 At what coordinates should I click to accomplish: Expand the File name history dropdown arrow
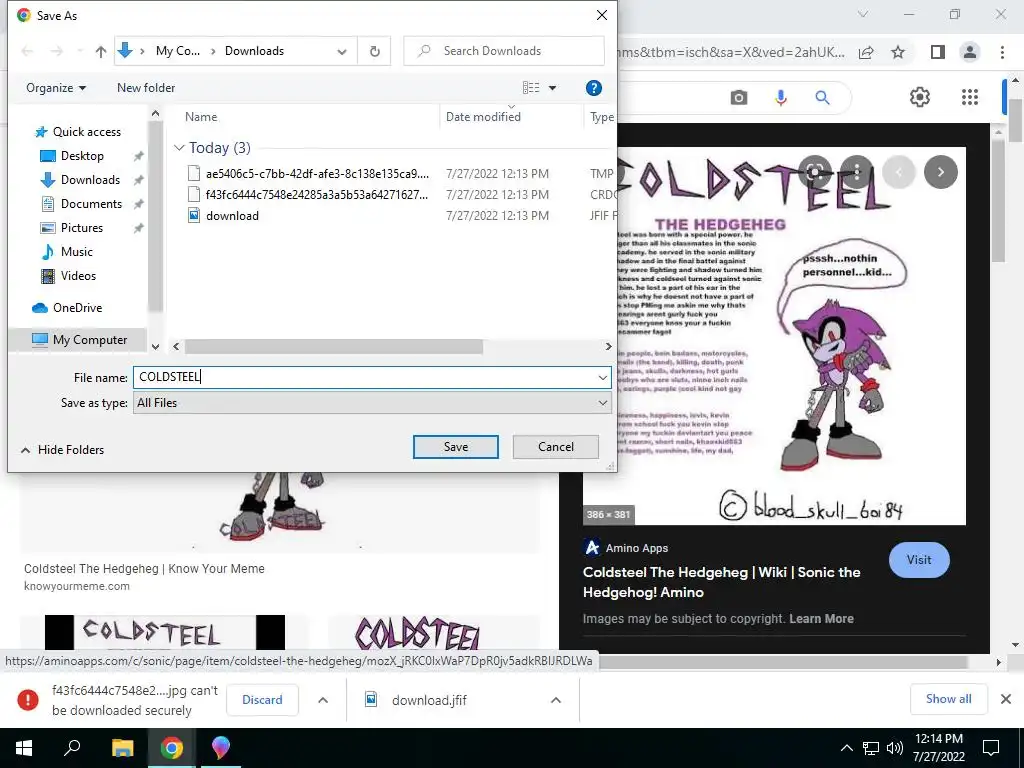pyautogui.click(x=602, y=377)
